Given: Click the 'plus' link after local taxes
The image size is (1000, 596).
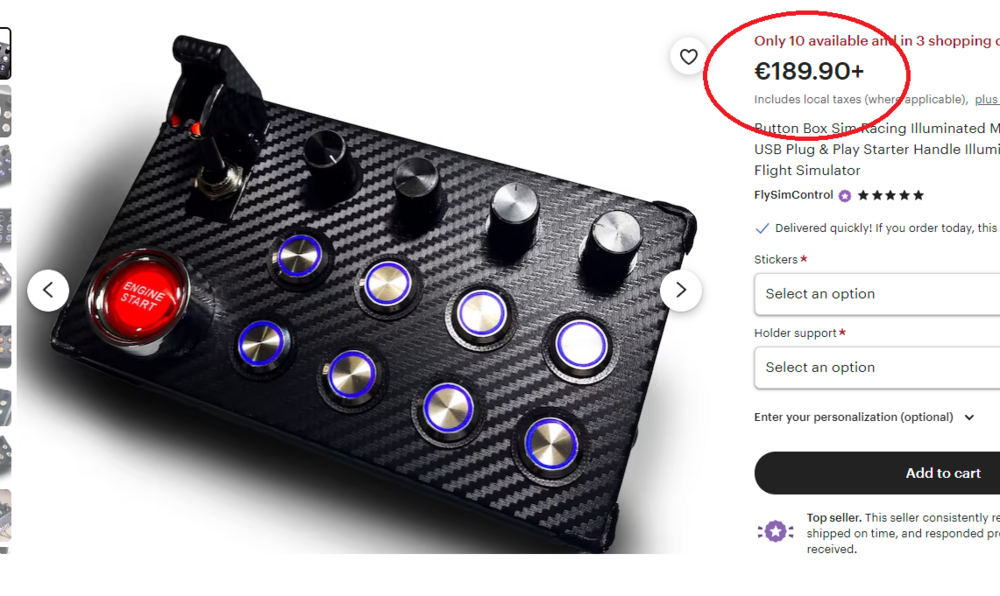Looking at the screenshot, I should point(986,100).
